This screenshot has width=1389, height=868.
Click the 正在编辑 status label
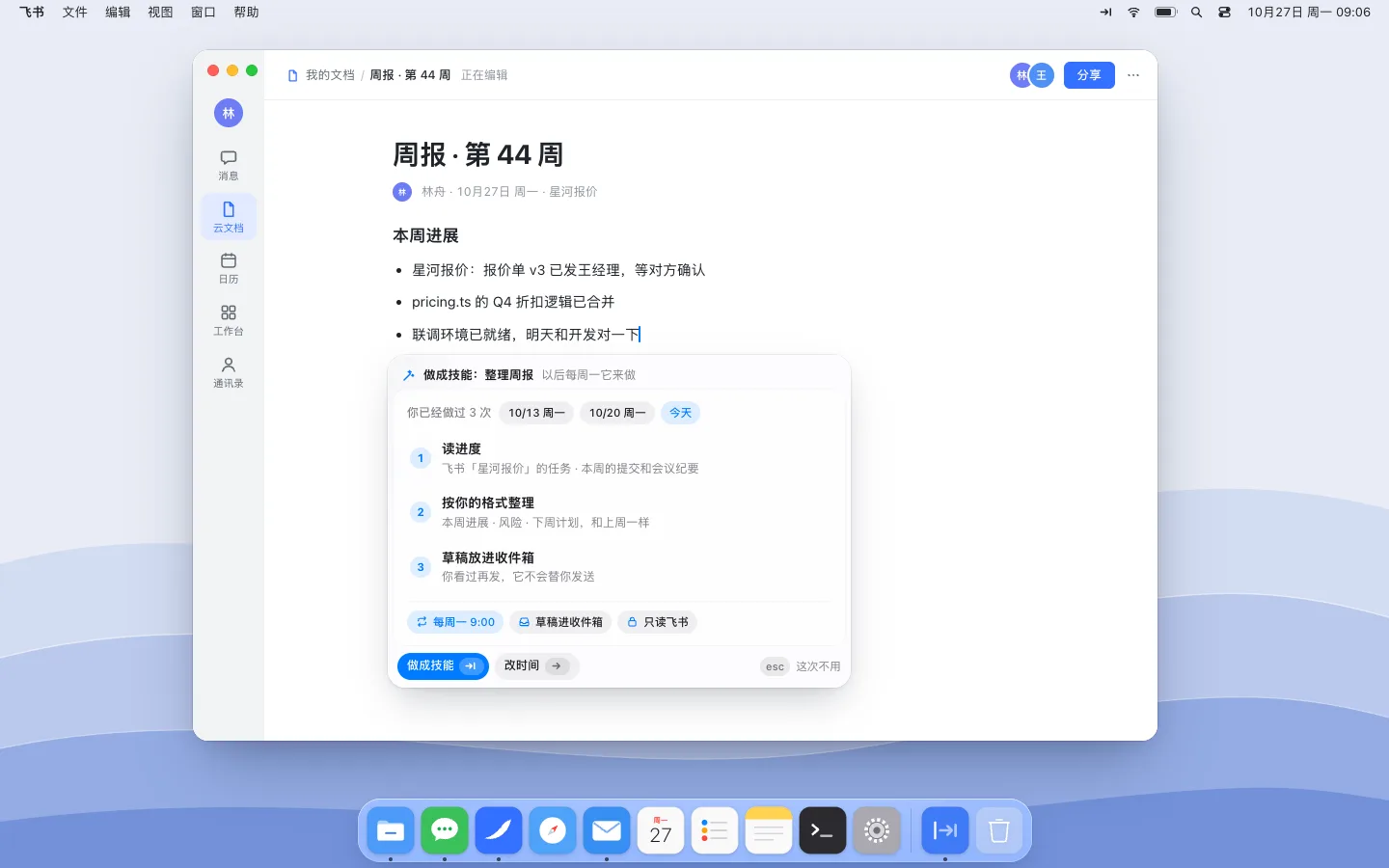pos(484,75)
